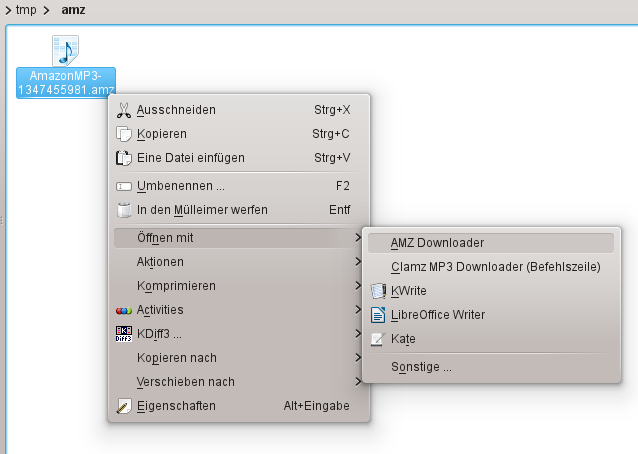
Task: Select Eine Datei einfügen menu entry
Action: [239, 158]
